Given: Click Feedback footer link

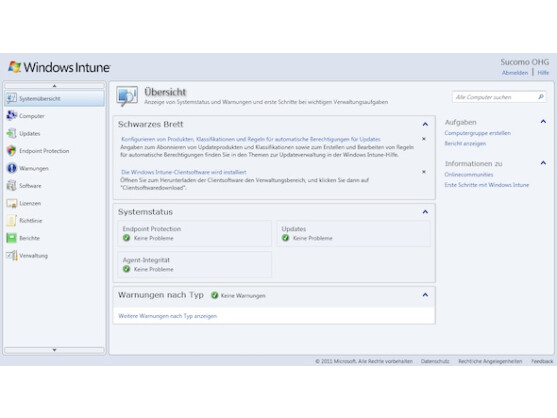Looking at the screenshot, I should coord(542,361).
